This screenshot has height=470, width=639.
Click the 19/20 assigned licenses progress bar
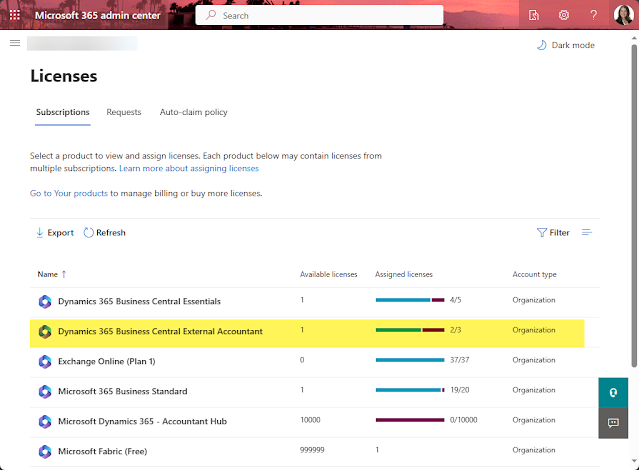[410, 390]
